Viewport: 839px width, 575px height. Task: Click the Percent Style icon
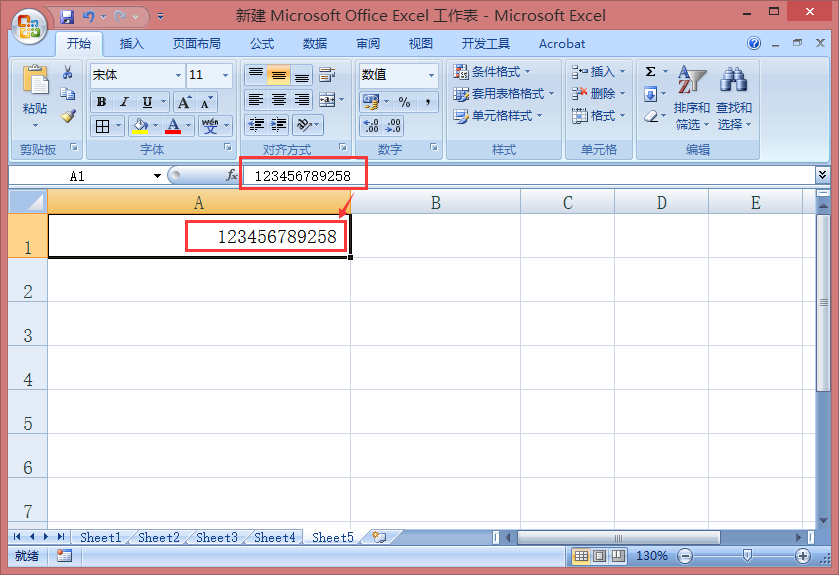405,102
